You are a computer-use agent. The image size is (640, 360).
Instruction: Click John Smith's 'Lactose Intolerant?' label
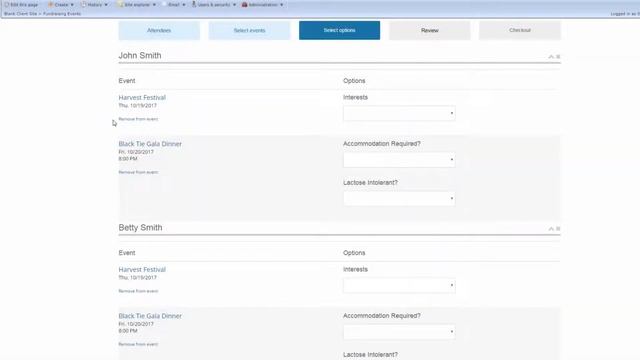point(371,182)
